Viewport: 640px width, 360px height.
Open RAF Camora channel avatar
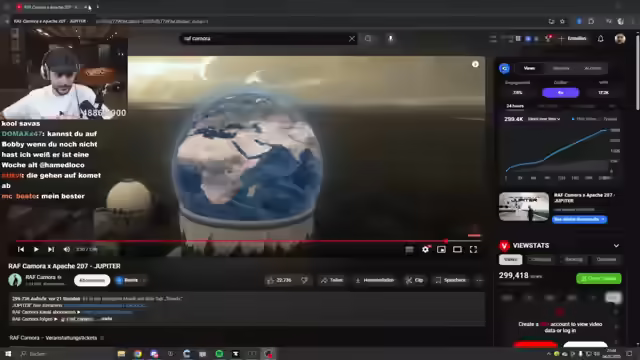15,280
